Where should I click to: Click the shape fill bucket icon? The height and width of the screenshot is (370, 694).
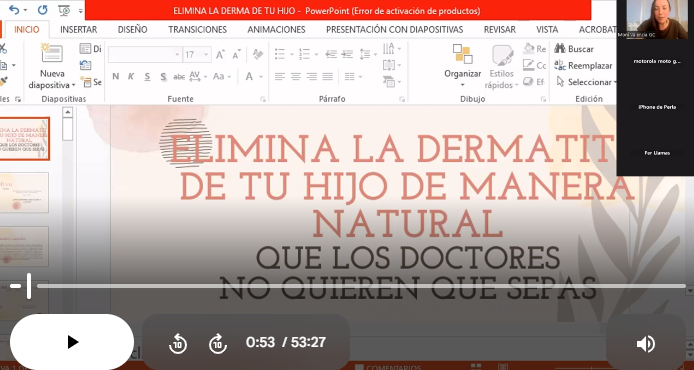point(529,48)
